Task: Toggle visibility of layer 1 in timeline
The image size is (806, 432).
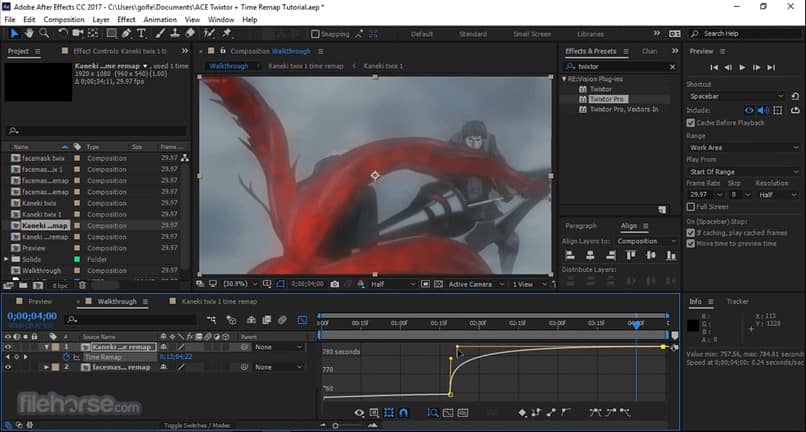Action: click(8, 347)
